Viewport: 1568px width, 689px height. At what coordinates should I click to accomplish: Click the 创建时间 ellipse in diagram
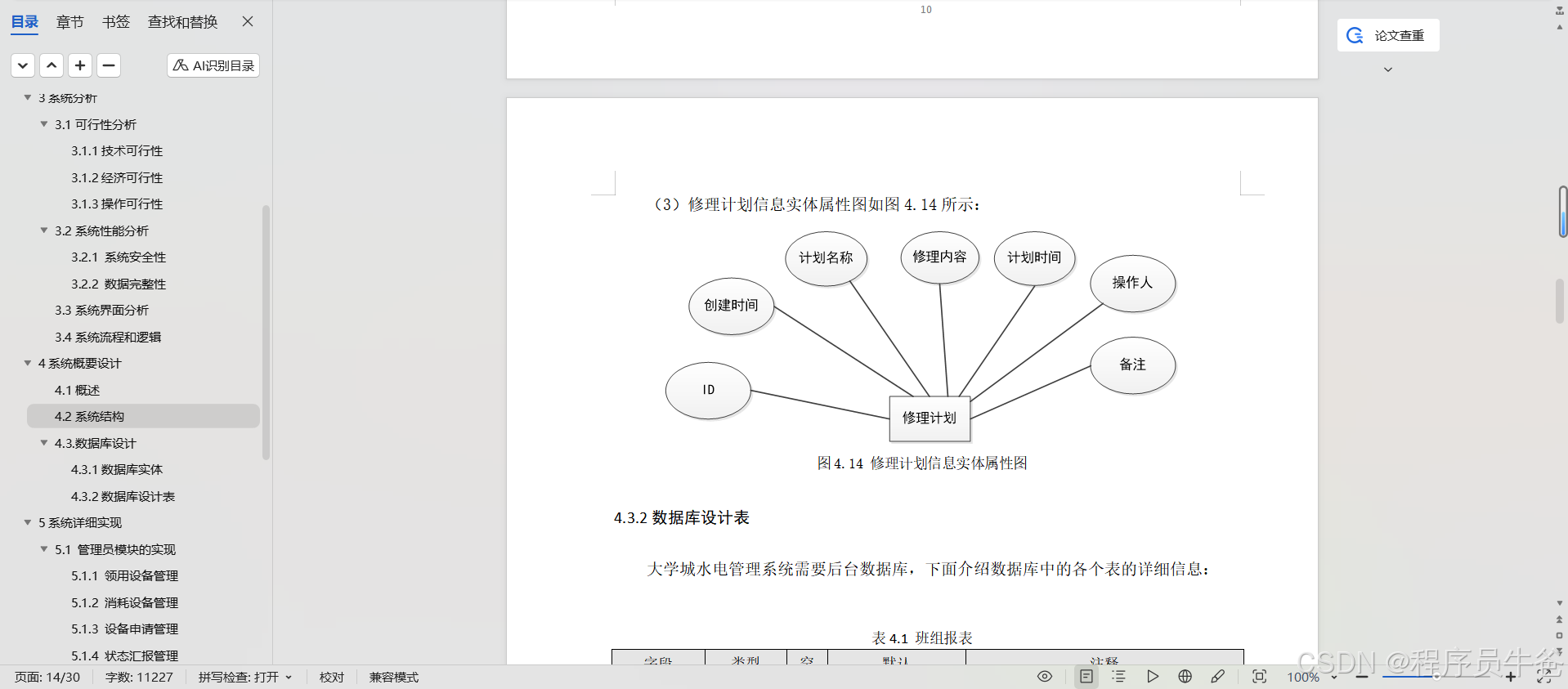click(732, 306)
